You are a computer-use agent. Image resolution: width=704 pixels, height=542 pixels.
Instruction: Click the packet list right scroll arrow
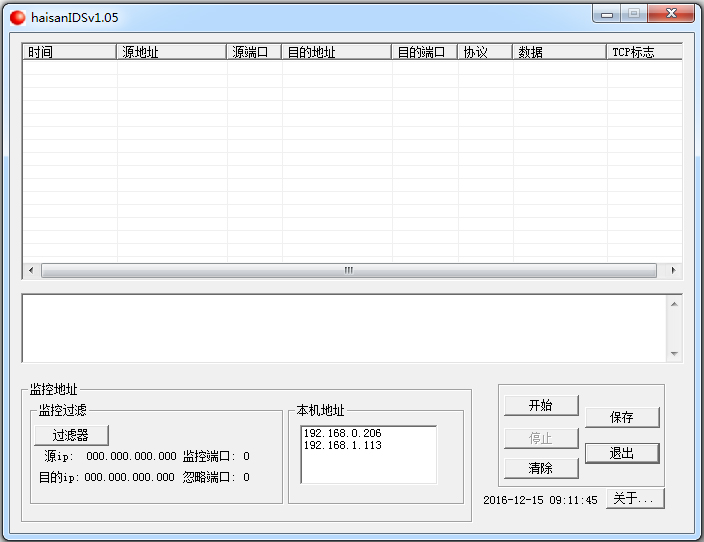tap(673, 271)
